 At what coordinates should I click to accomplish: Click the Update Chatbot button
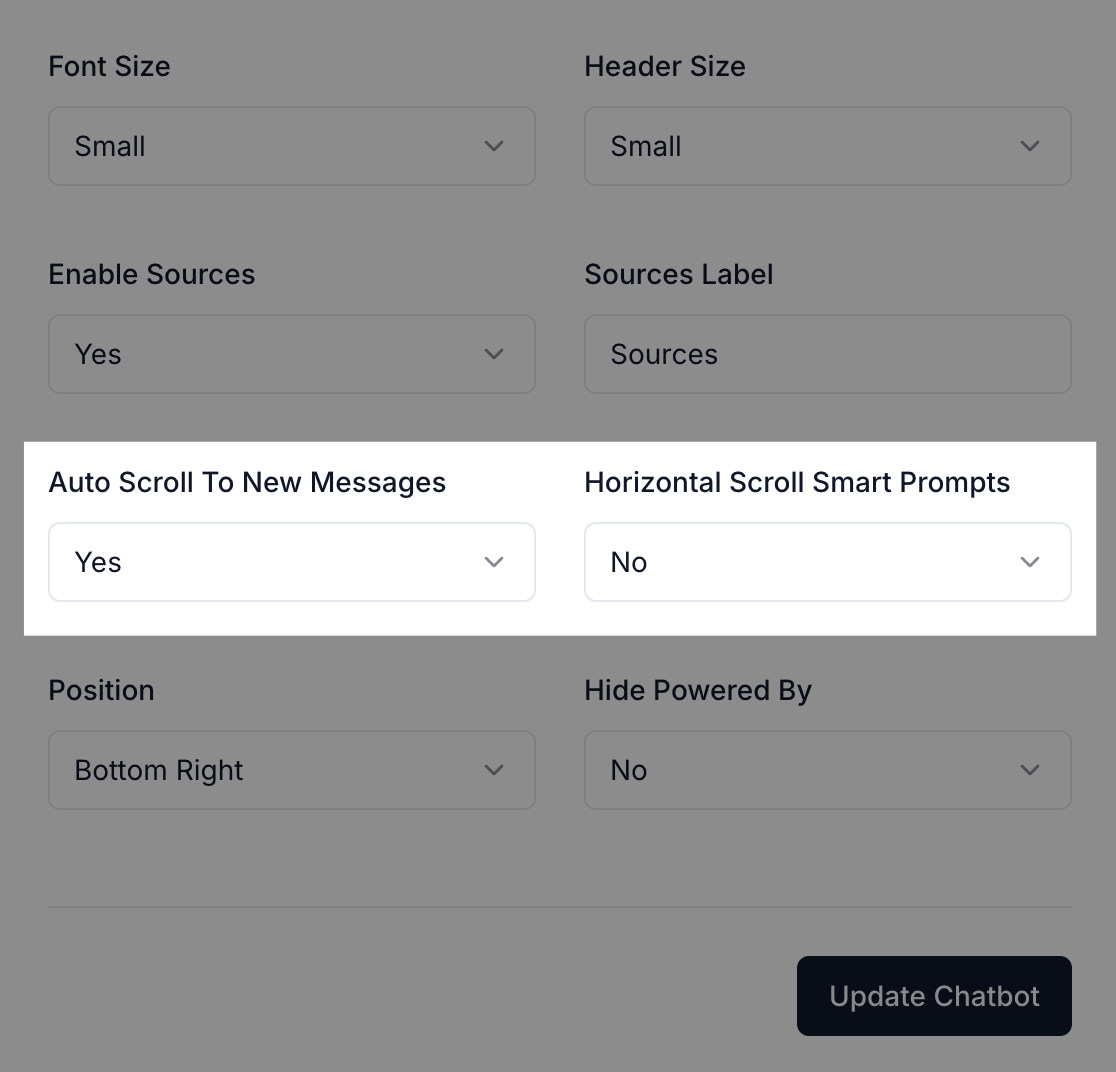(x=934, y=996)
